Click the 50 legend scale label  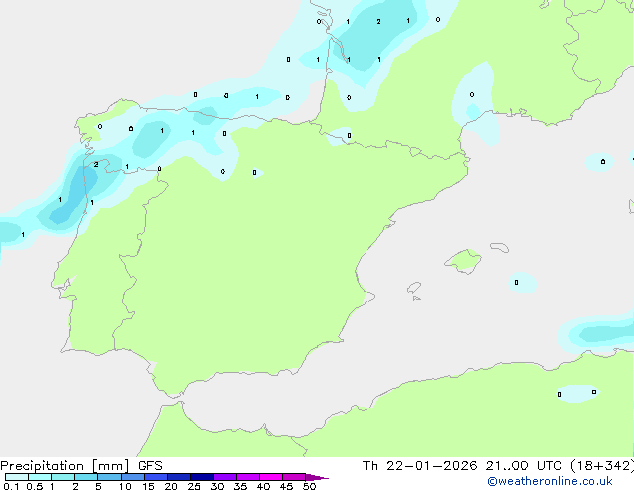coord(310,486)
